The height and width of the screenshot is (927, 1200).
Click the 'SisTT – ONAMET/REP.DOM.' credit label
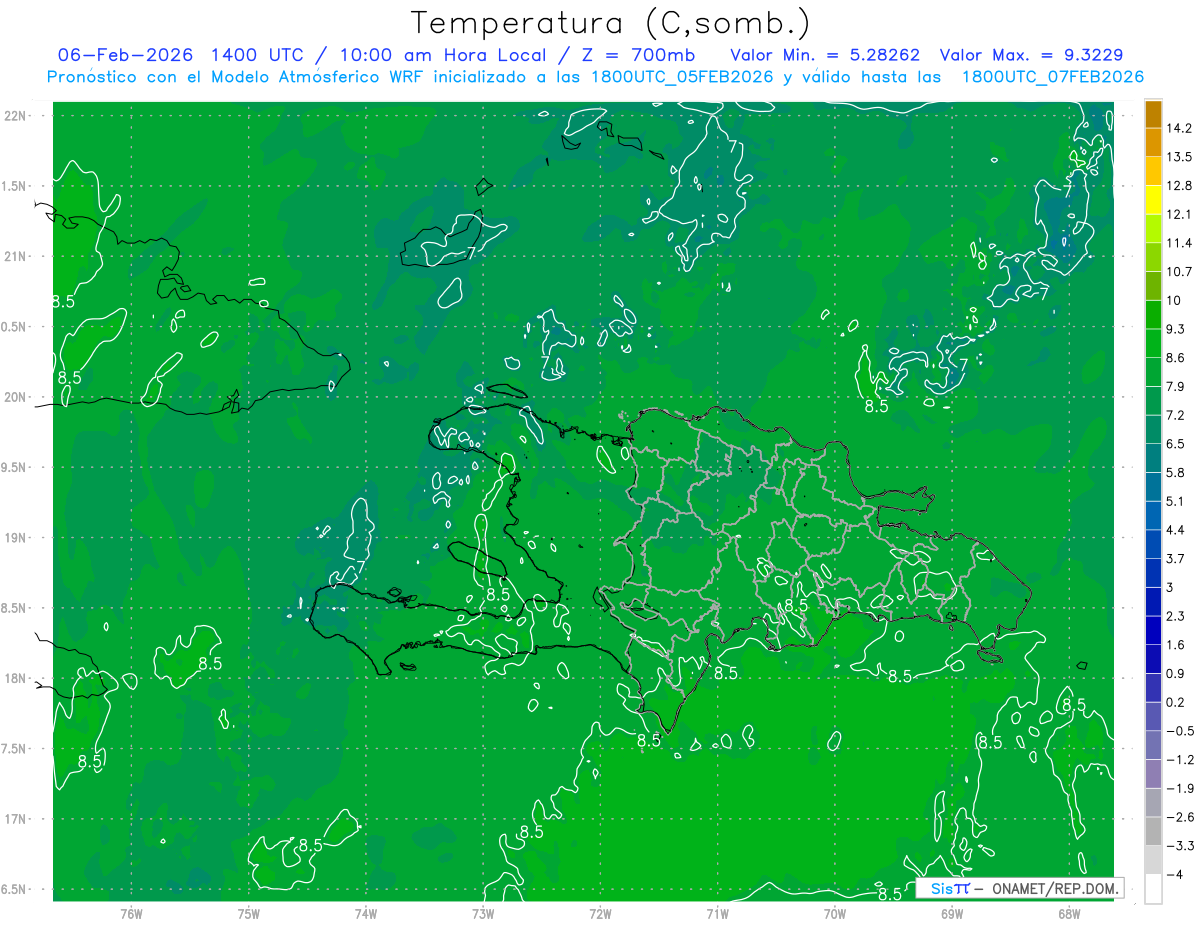[1019, 888]
